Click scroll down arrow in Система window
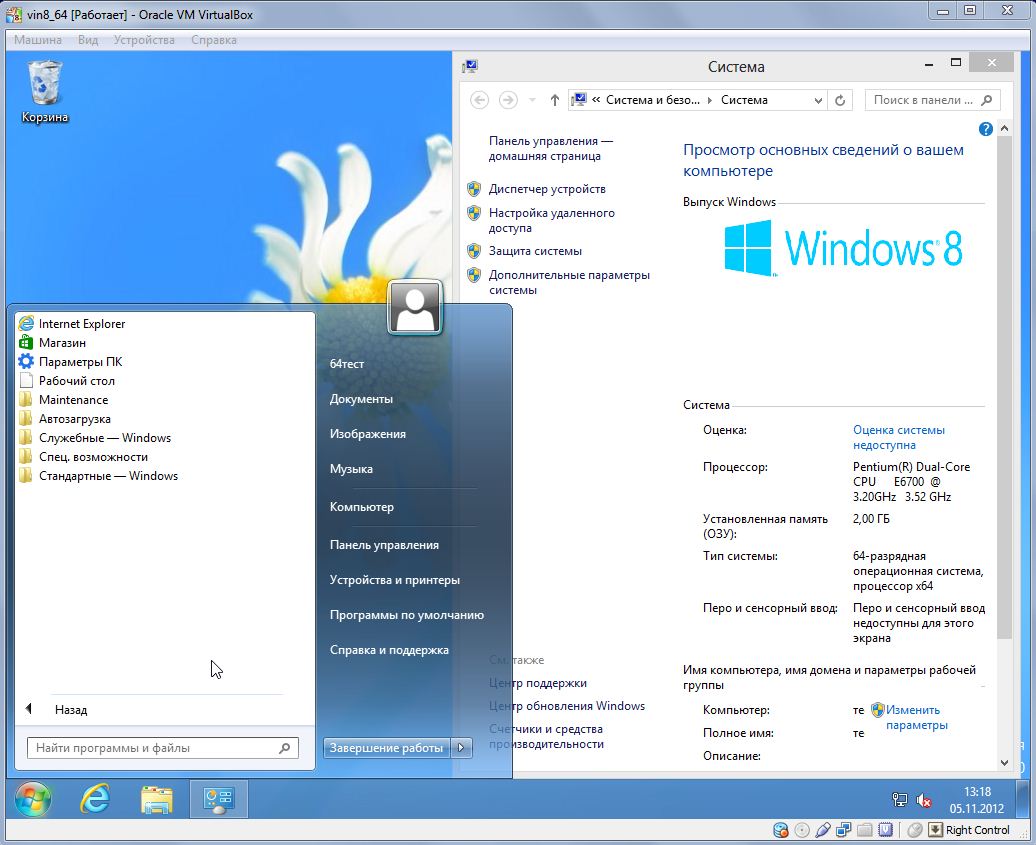The height and width of the screenshot is (845, 1036). click(x=1004, y=763)
